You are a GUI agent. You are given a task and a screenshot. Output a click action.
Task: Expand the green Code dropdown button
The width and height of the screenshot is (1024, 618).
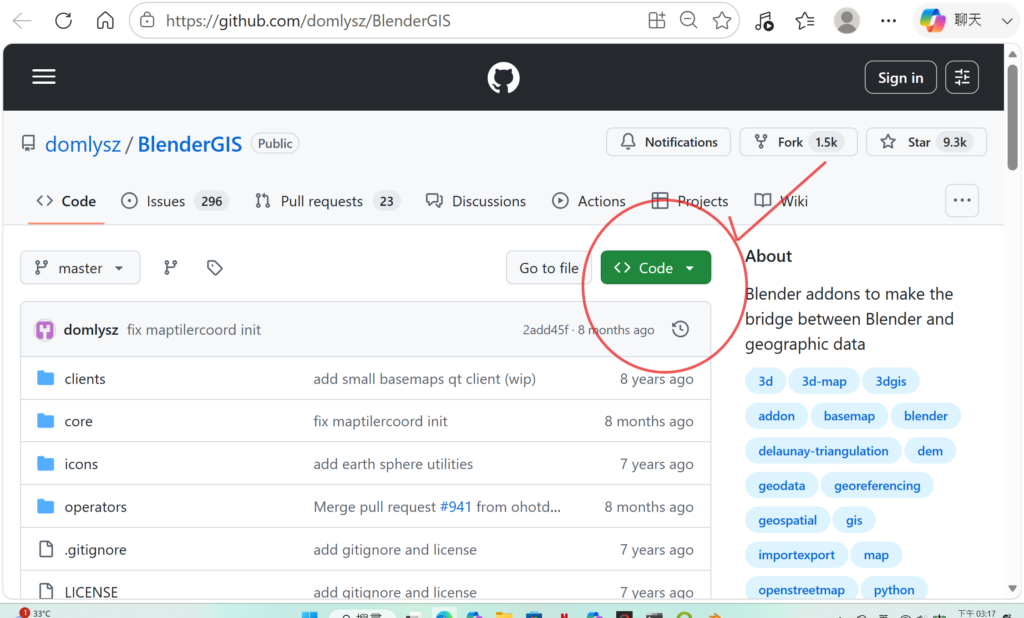[x=656, y=268]
